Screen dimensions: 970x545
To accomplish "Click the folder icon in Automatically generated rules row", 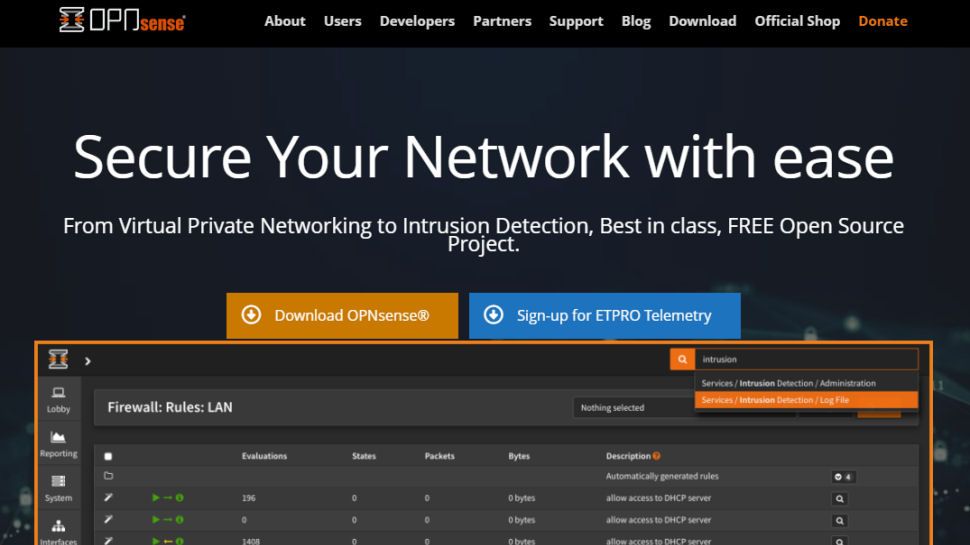I will (x=108, y=476).
